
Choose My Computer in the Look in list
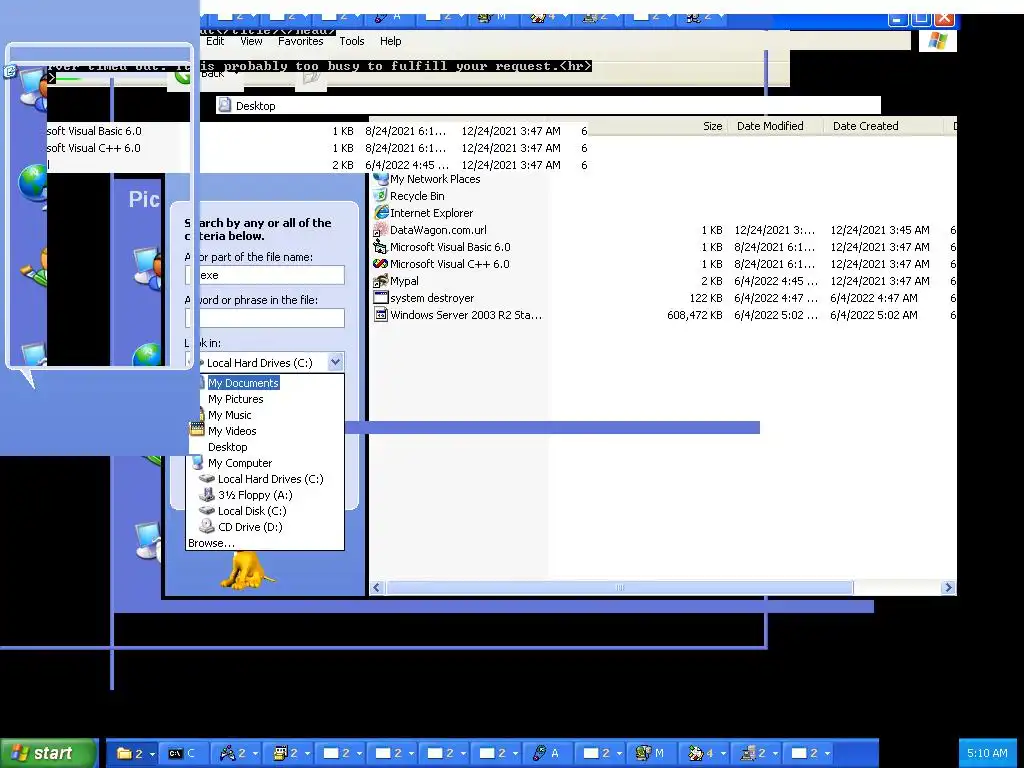pos(240,463)
